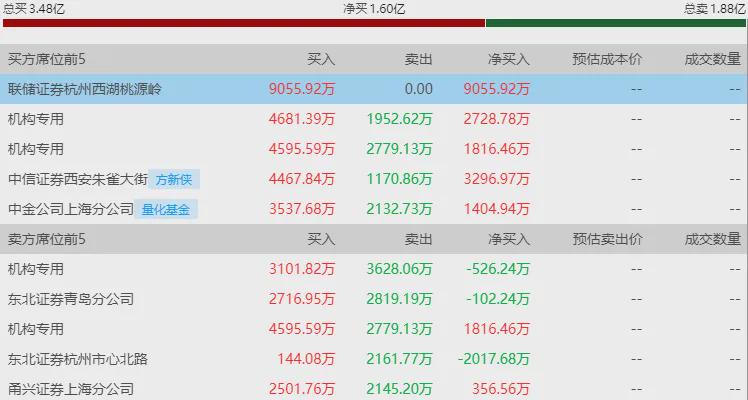Open 东北证券杭州市心北路 seat name

point(78,359)
